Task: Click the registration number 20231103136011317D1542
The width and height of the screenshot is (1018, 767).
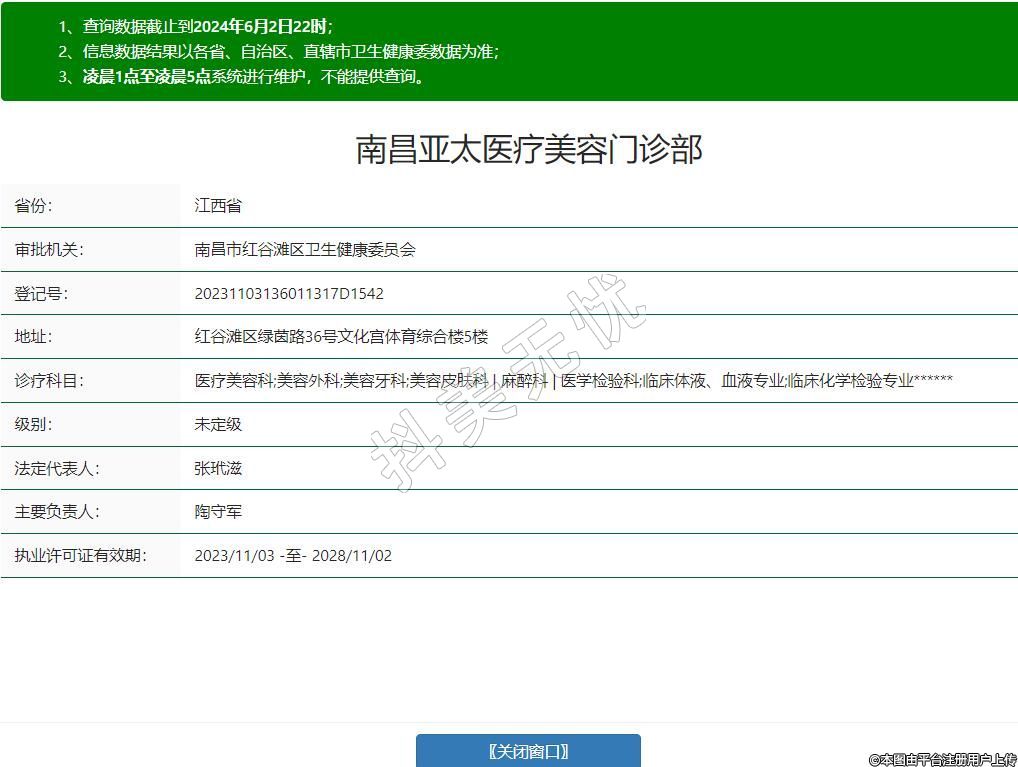Action: (x=289, y=294)
